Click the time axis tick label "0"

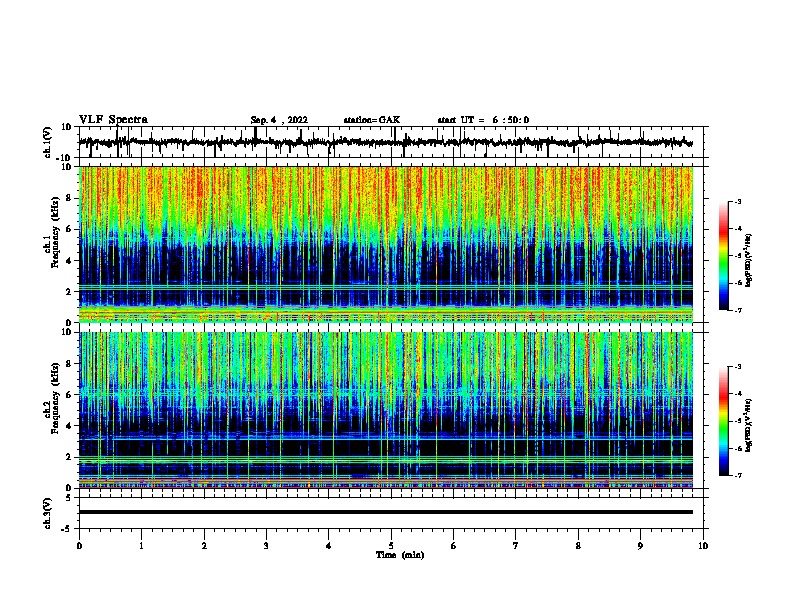point(79,546)
